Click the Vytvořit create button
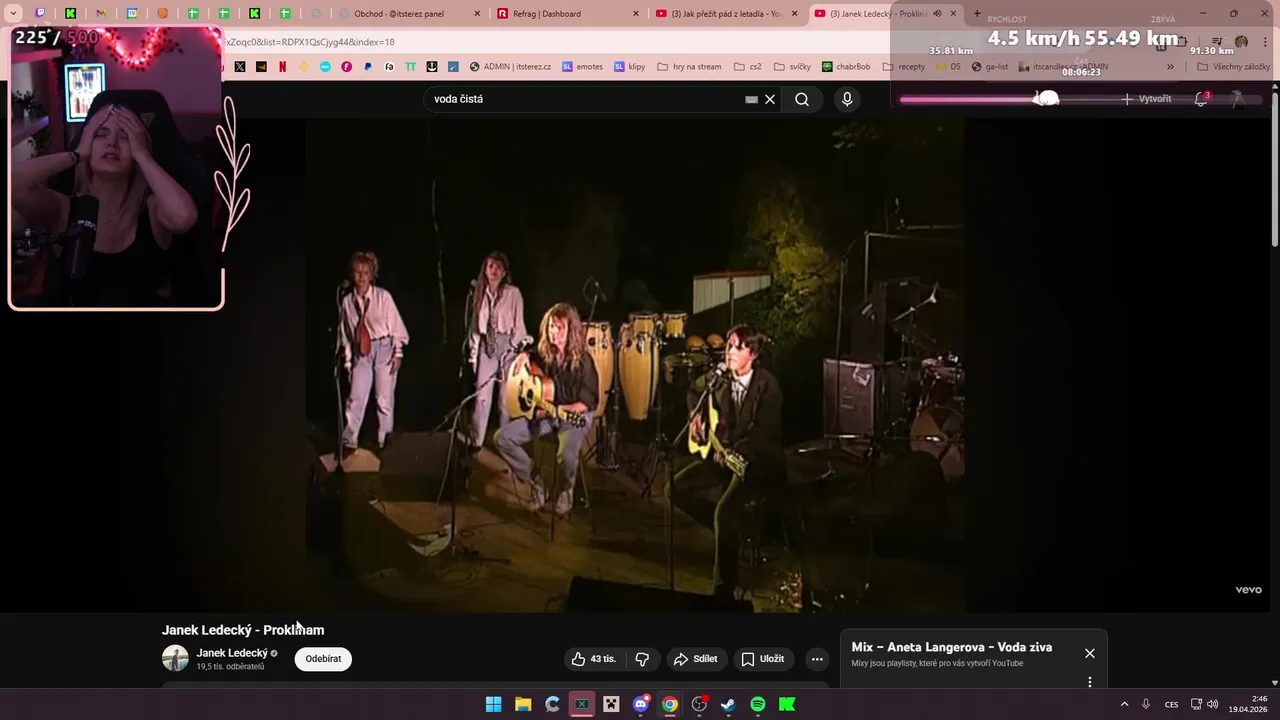 [1146, 99]
